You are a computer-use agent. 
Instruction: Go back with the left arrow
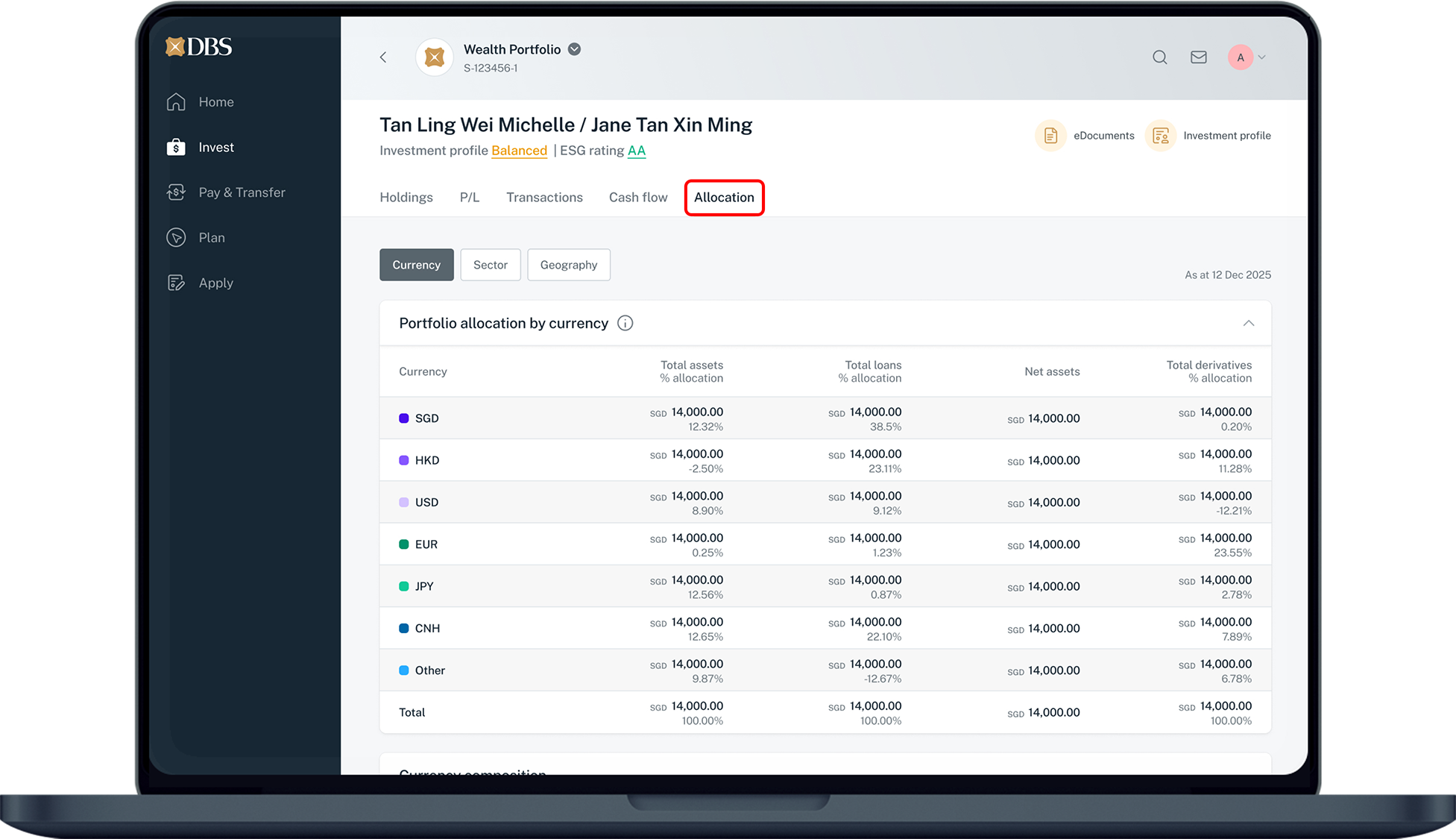[x=383, y=57]
